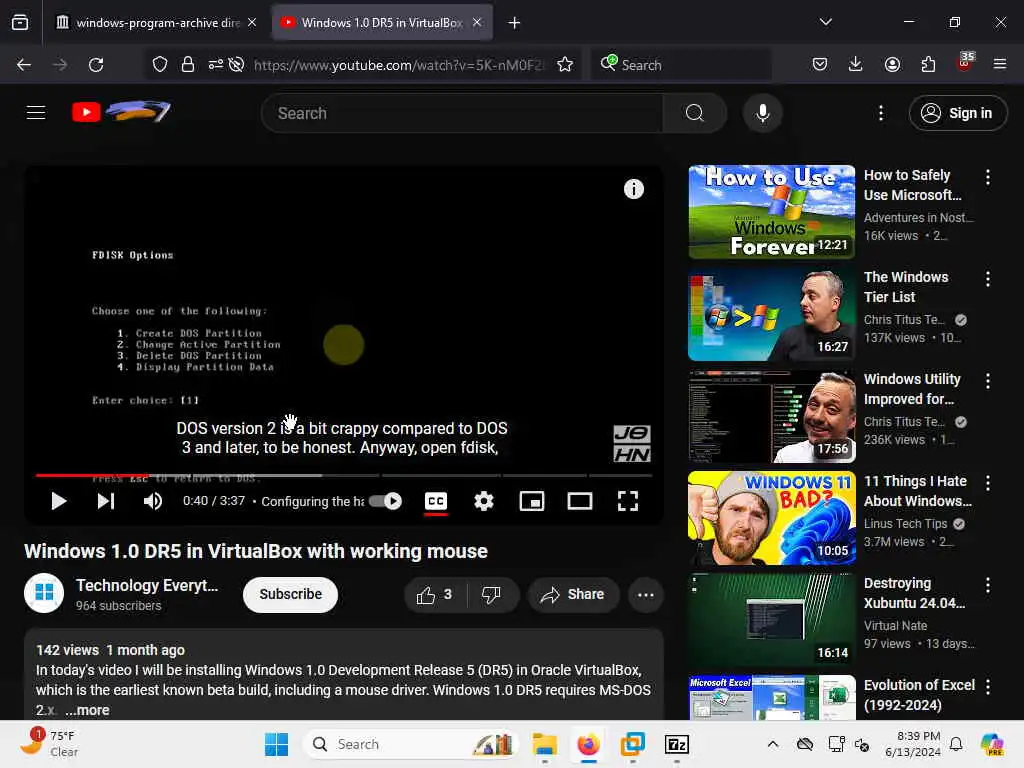The width and height of the screenshot is (1024, 768).
Task: Open 7-Zip from the taskbar
Action: [x=677, y=744]
